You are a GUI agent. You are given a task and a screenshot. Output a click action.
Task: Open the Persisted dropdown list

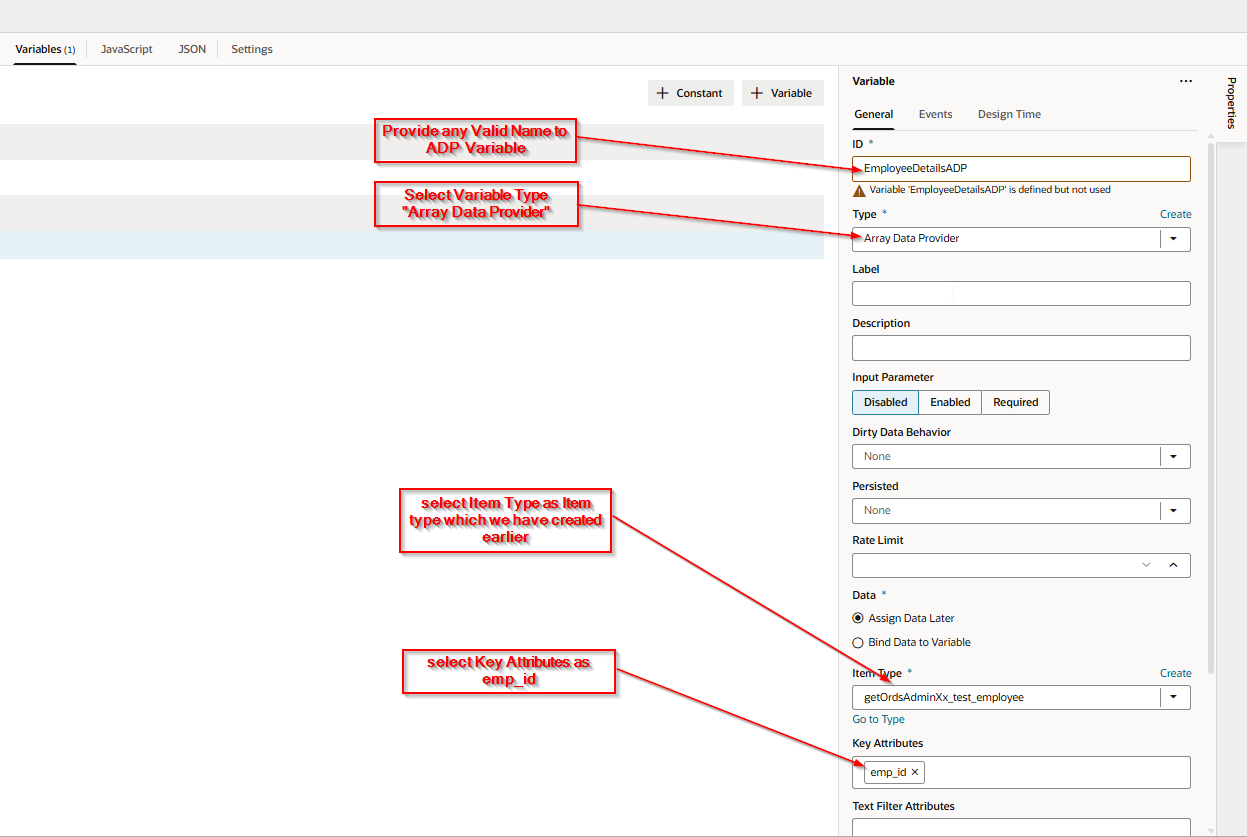pos(1174,510)
